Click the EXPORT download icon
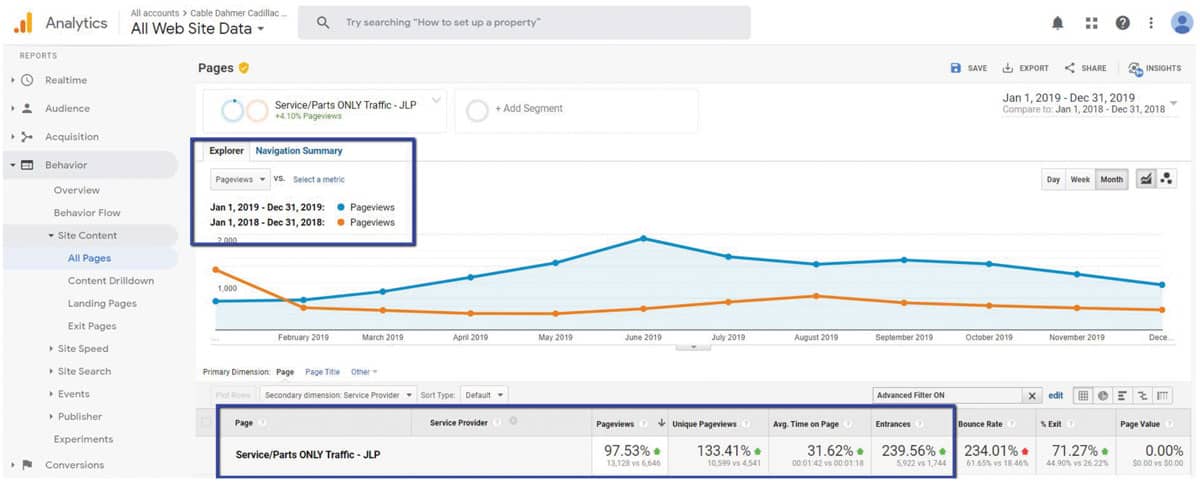 click(1008, 68)
